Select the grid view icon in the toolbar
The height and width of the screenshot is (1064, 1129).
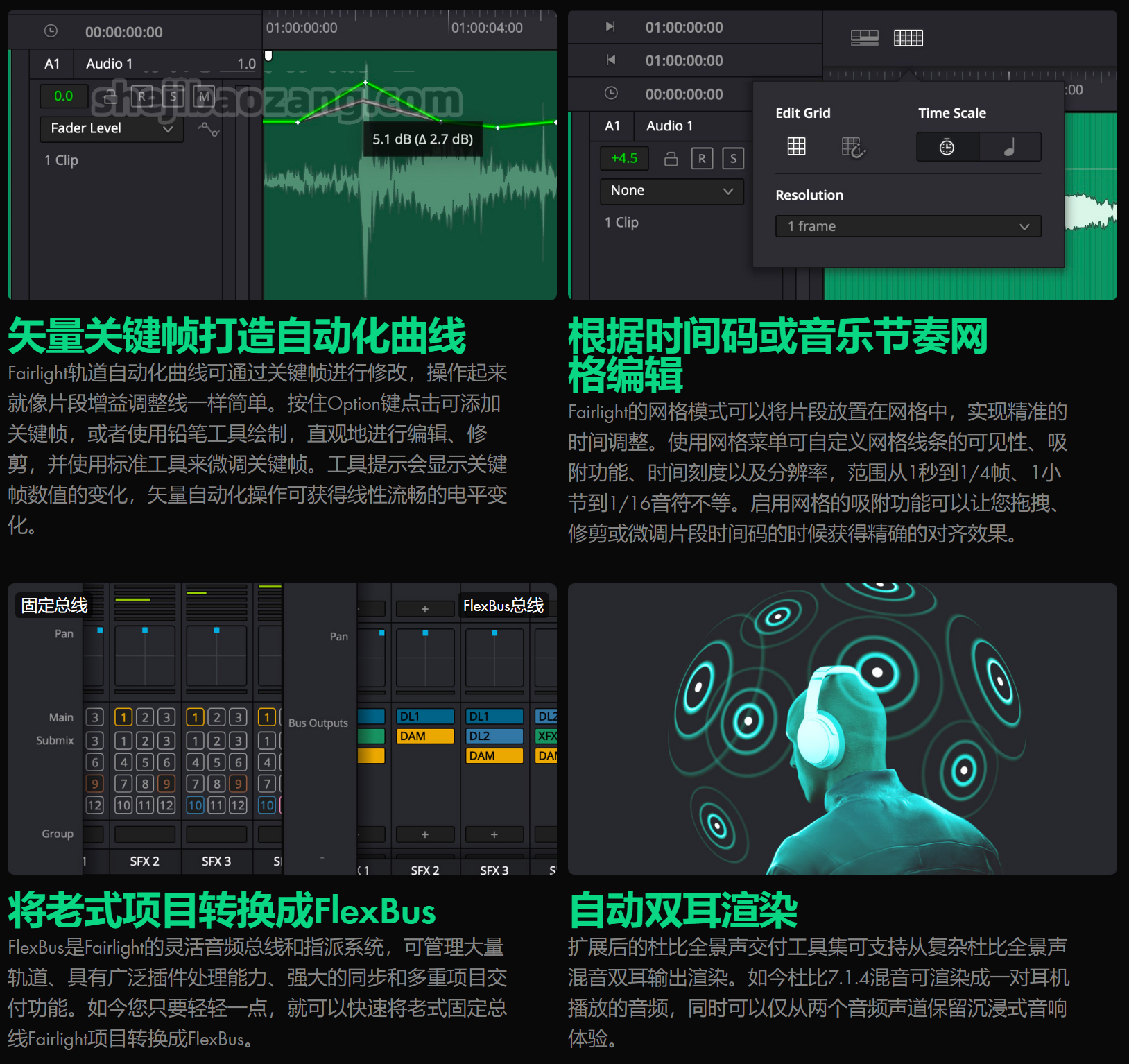point(908,38)
